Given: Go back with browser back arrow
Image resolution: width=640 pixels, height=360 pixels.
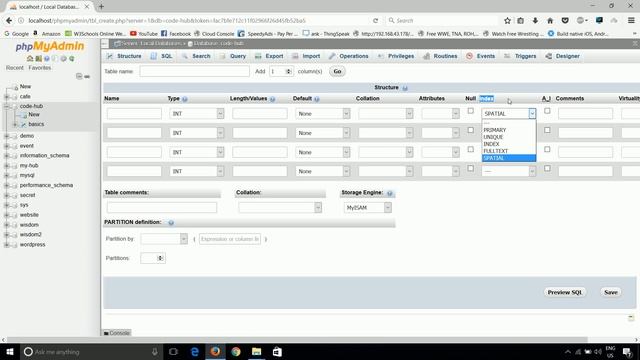Looking at the screenshot, I should coord(9,20).
